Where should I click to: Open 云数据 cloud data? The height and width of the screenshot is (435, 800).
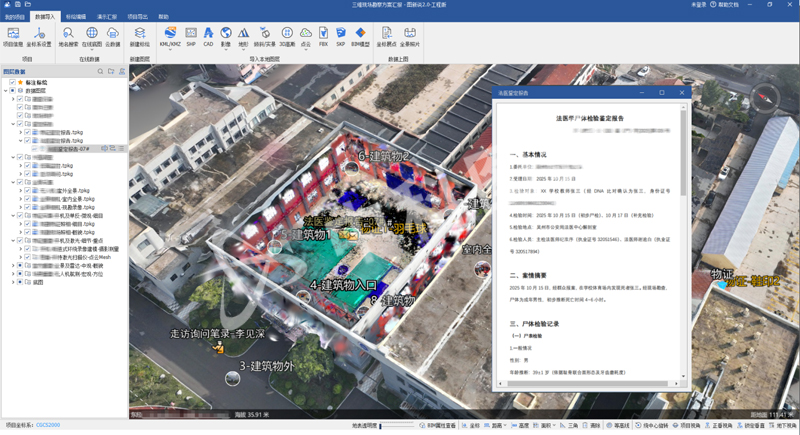click(113, 37)
